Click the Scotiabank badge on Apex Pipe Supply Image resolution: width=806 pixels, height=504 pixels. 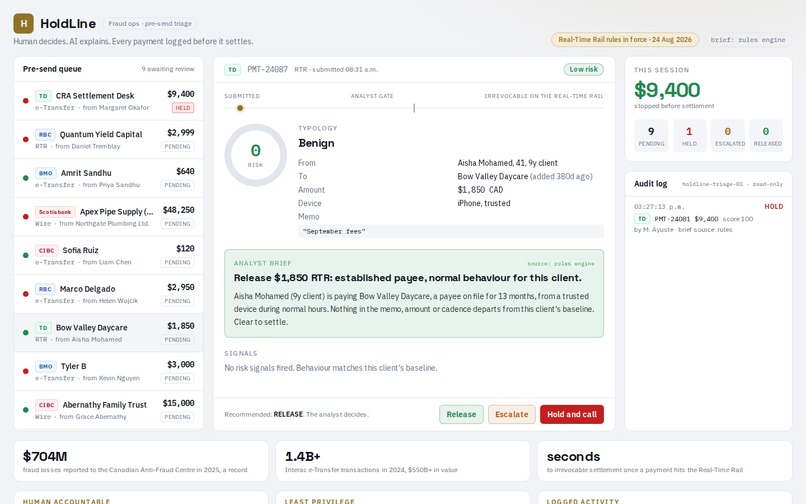pyautogui.click(x=55, y=211)
